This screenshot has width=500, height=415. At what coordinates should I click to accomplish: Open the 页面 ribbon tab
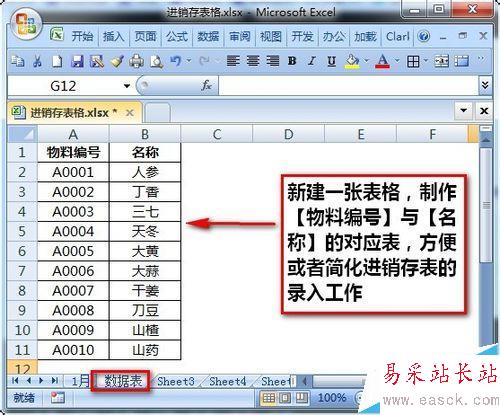[145, 36]
